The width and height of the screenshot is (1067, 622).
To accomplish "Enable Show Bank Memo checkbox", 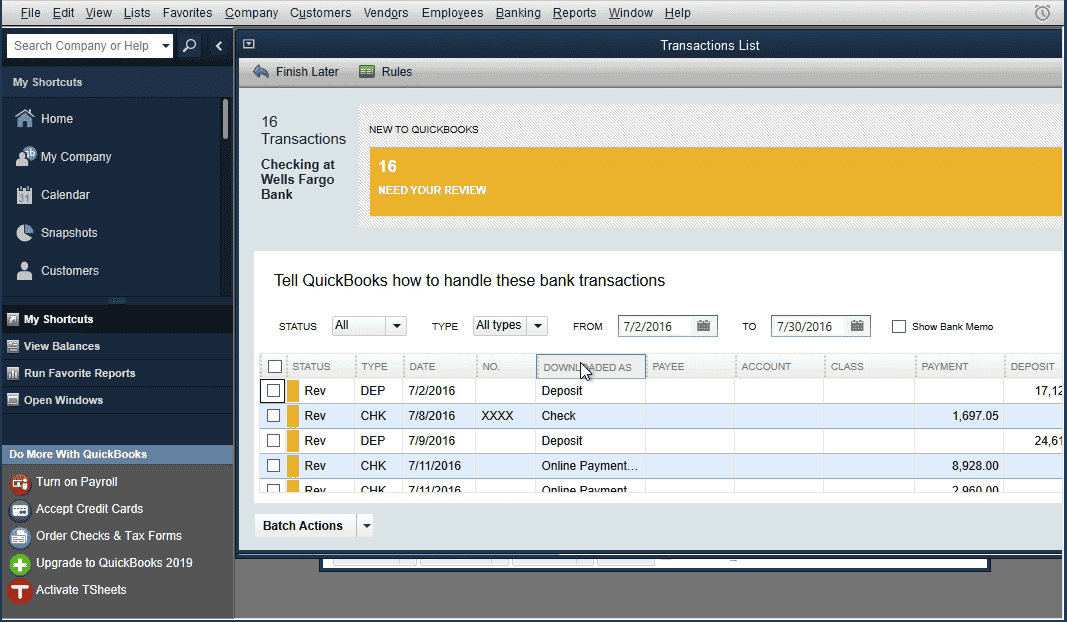I will [899, 327].
